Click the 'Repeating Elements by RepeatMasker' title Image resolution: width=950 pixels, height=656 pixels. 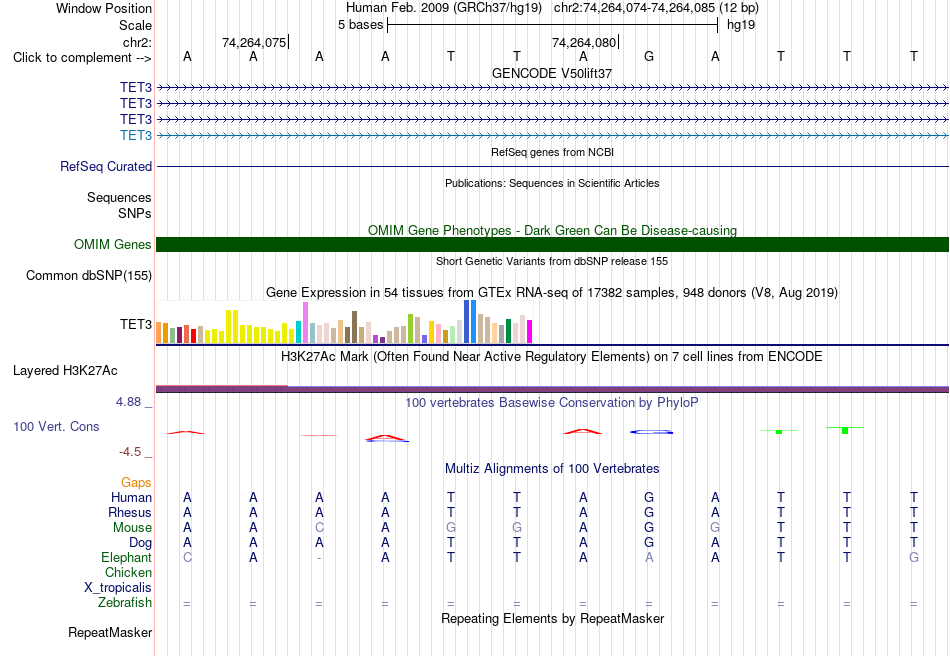[552, 618]
